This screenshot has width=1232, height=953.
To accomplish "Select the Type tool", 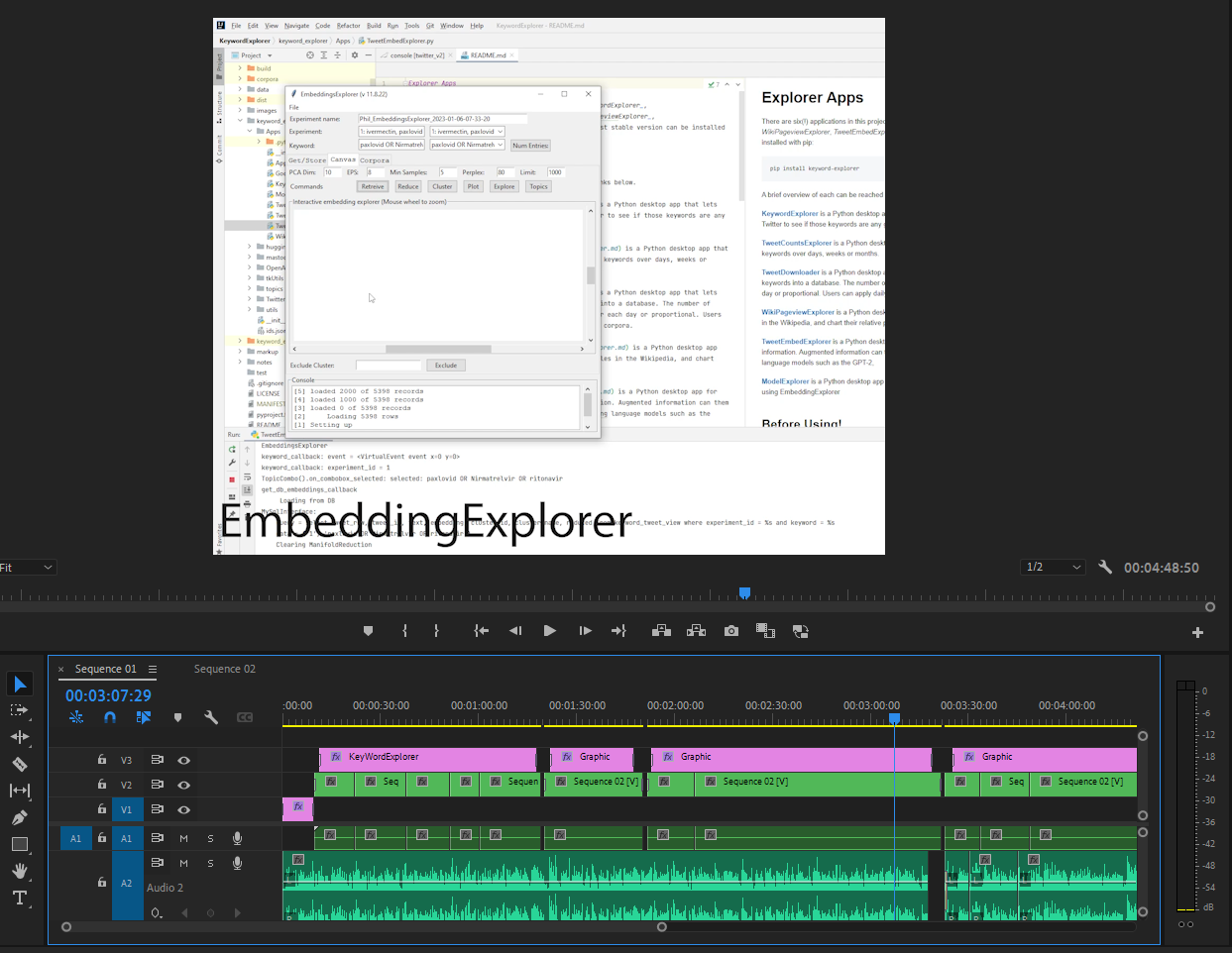I will [x=19, y=898].
